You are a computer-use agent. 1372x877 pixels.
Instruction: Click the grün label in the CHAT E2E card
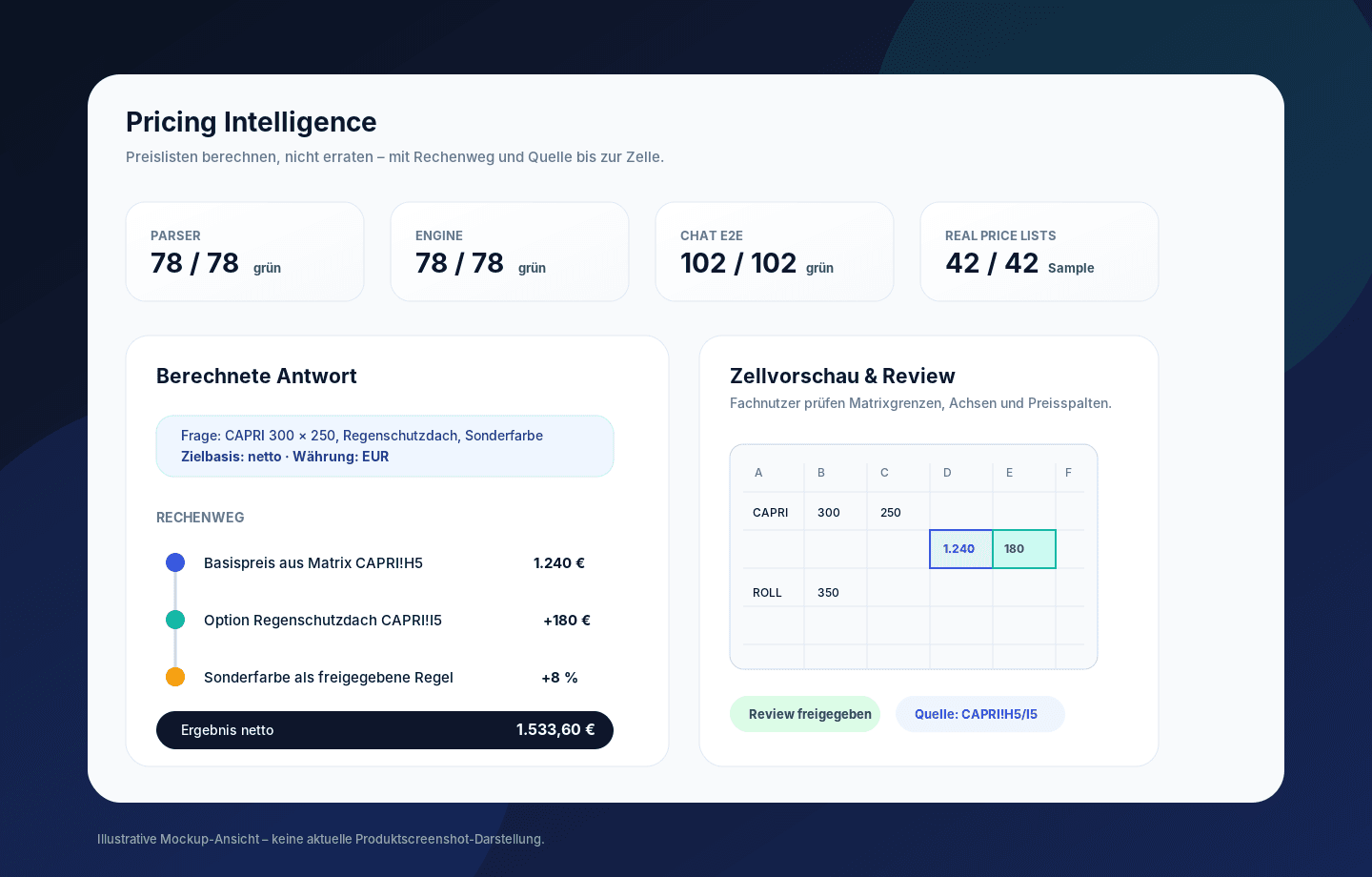click(x=819, y=268)
